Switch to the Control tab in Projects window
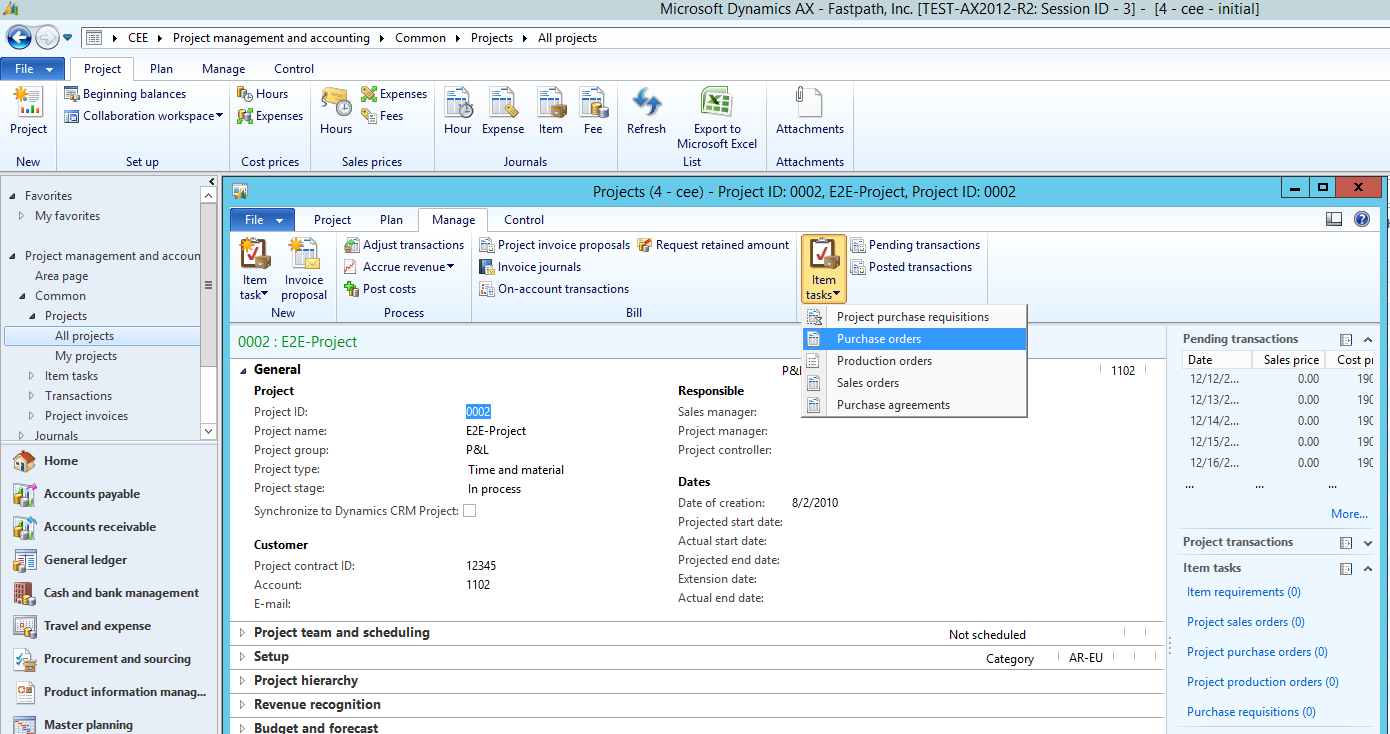The width and height of the screenshot is (1390, 734). pyautogui.click(x=524, y=220)
